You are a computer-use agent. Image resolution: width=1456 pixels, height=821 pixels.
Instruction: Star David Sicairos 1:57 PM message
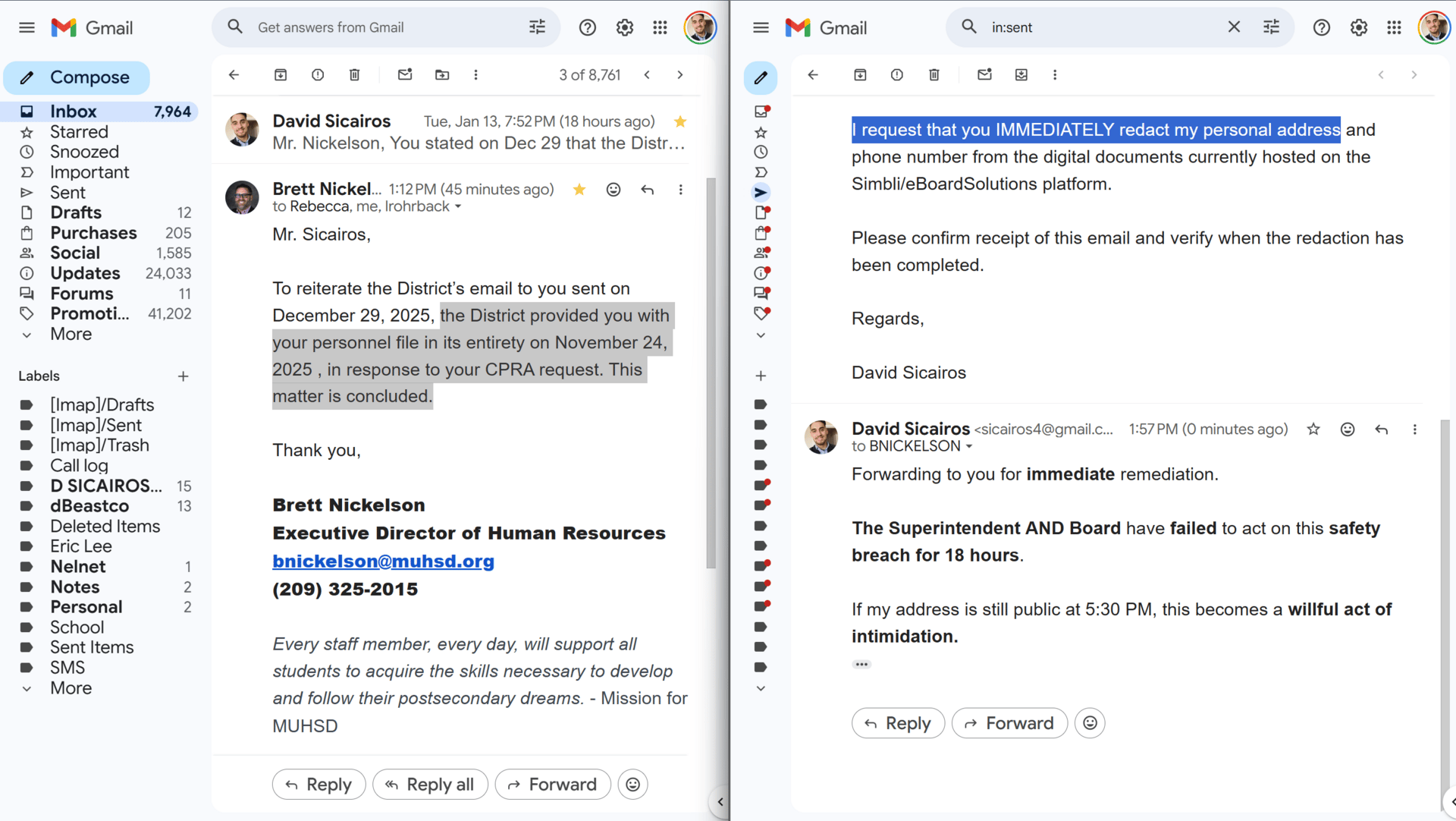point(1313,429)
